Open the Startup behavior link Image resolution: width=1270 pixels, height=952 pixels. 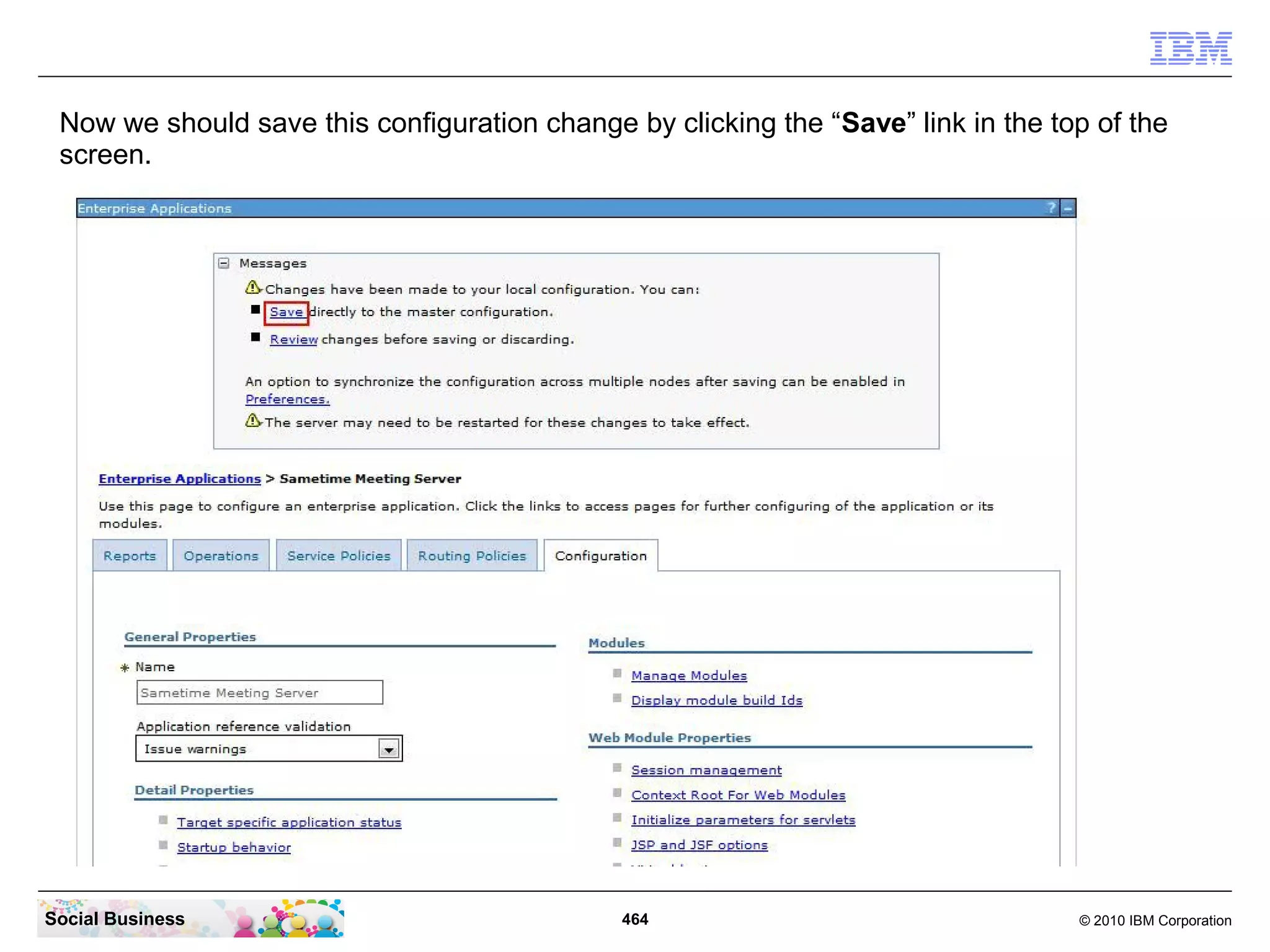(x=234, y=847)
